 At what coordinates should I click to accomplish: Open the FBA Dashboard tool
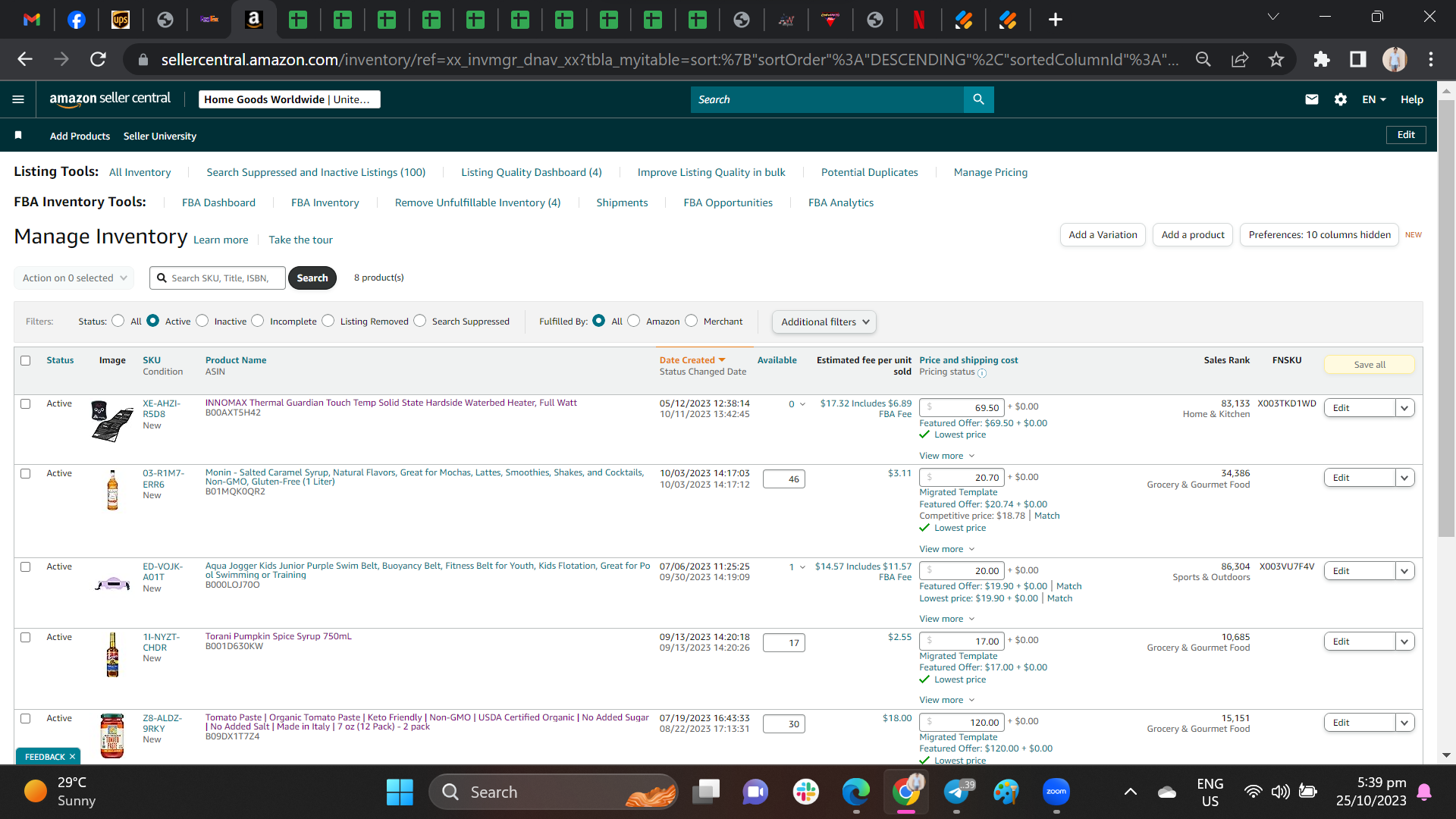pyautogui.click(x=218, y=202)
